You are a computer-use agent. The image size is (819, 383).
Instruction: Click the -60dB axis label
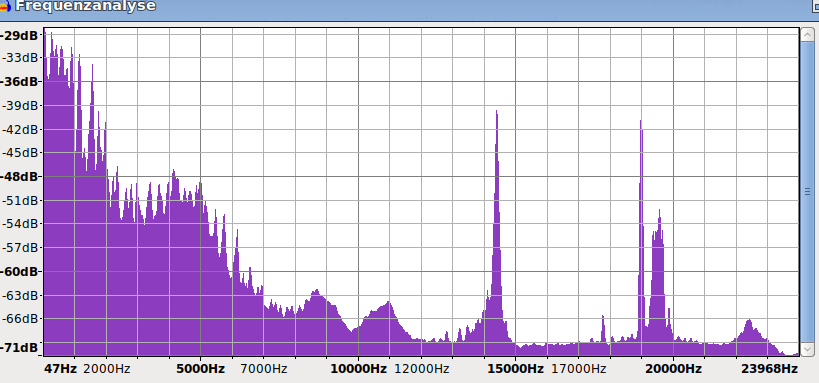(x=21, y=271)
